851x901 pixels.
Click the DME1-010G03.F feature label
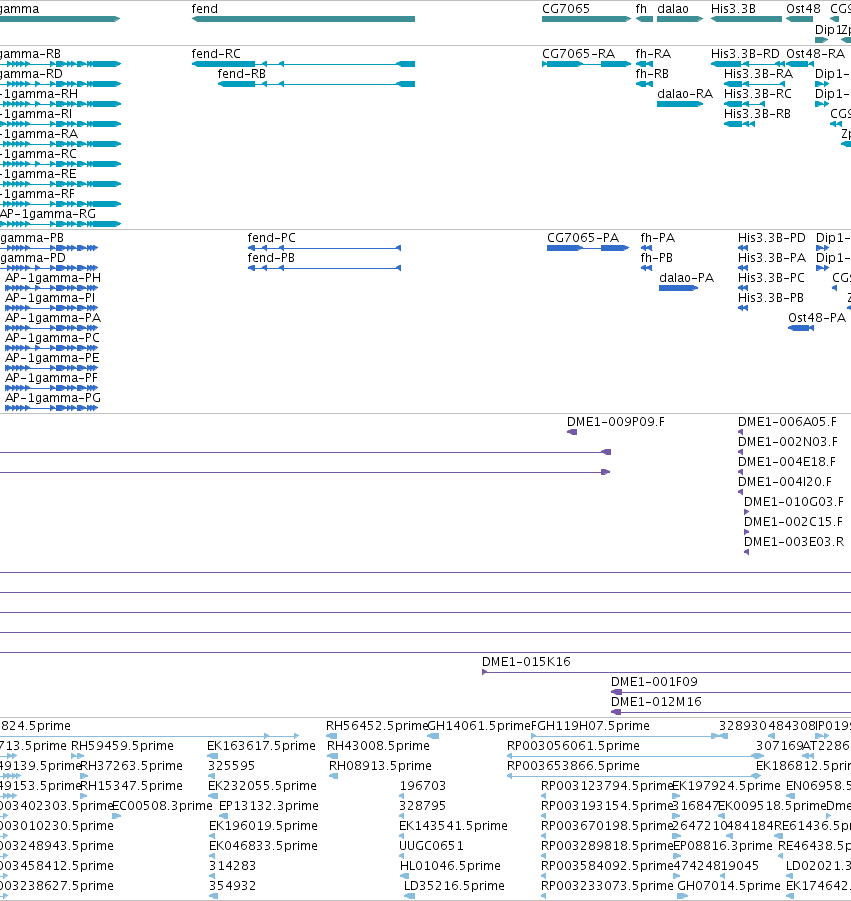tap(794, 502)
